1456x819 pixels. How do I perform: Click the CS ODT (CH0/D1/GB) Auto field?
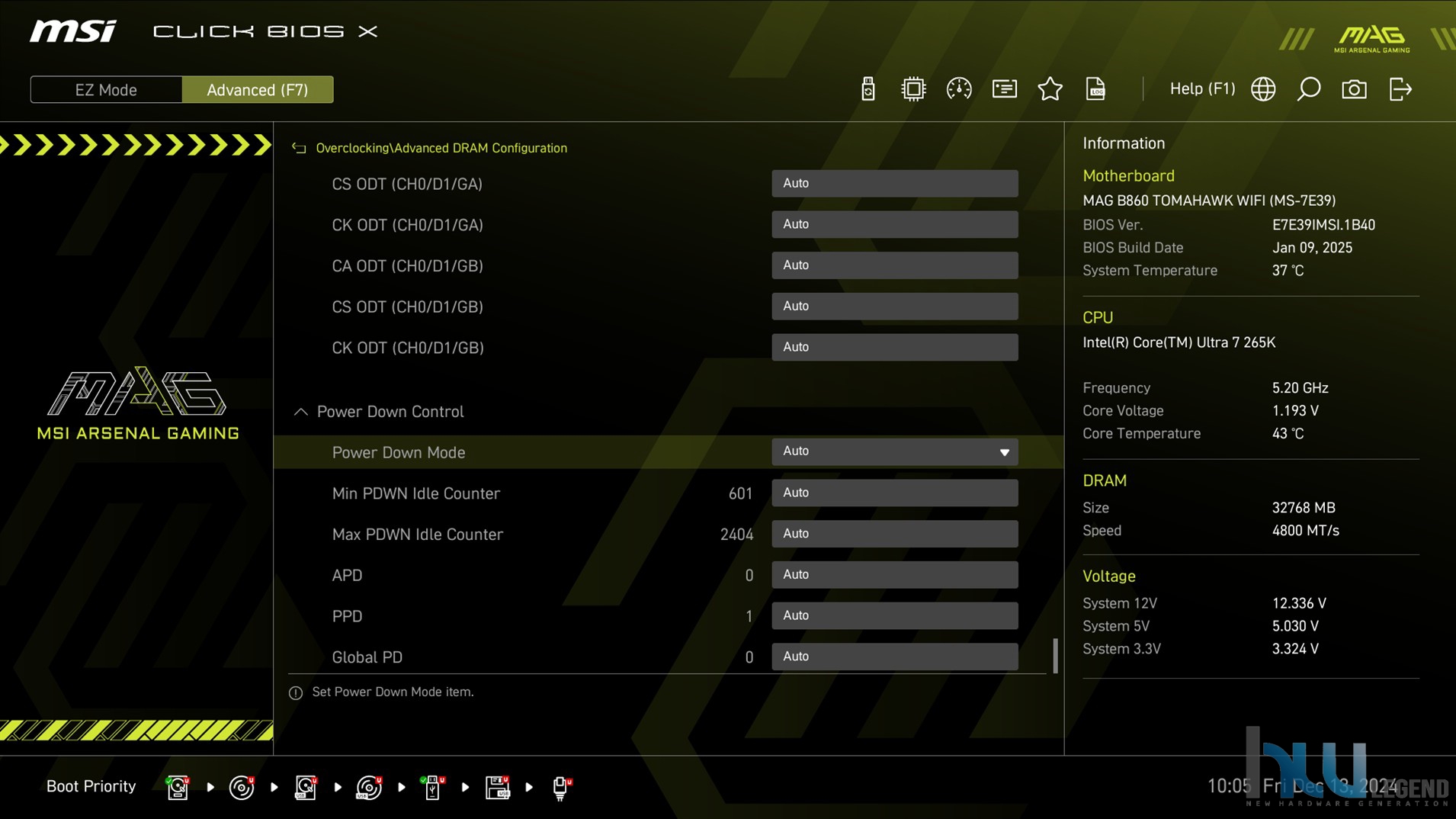tap(894, 306)
